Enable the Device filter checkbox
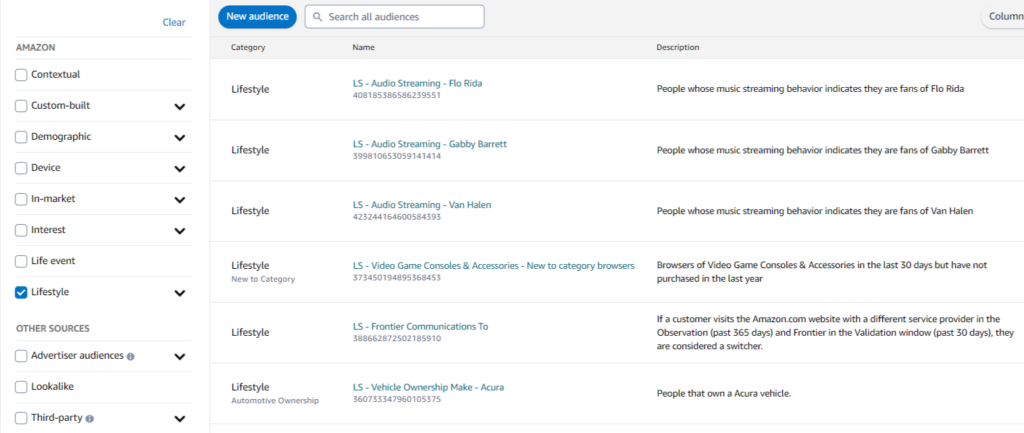 click(21, 168)
